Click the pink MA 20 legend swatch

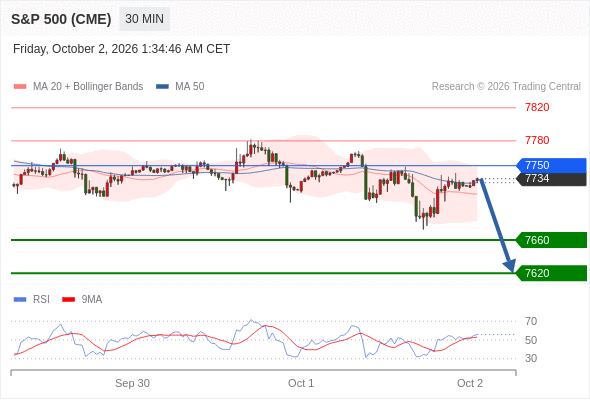[20, 87]
